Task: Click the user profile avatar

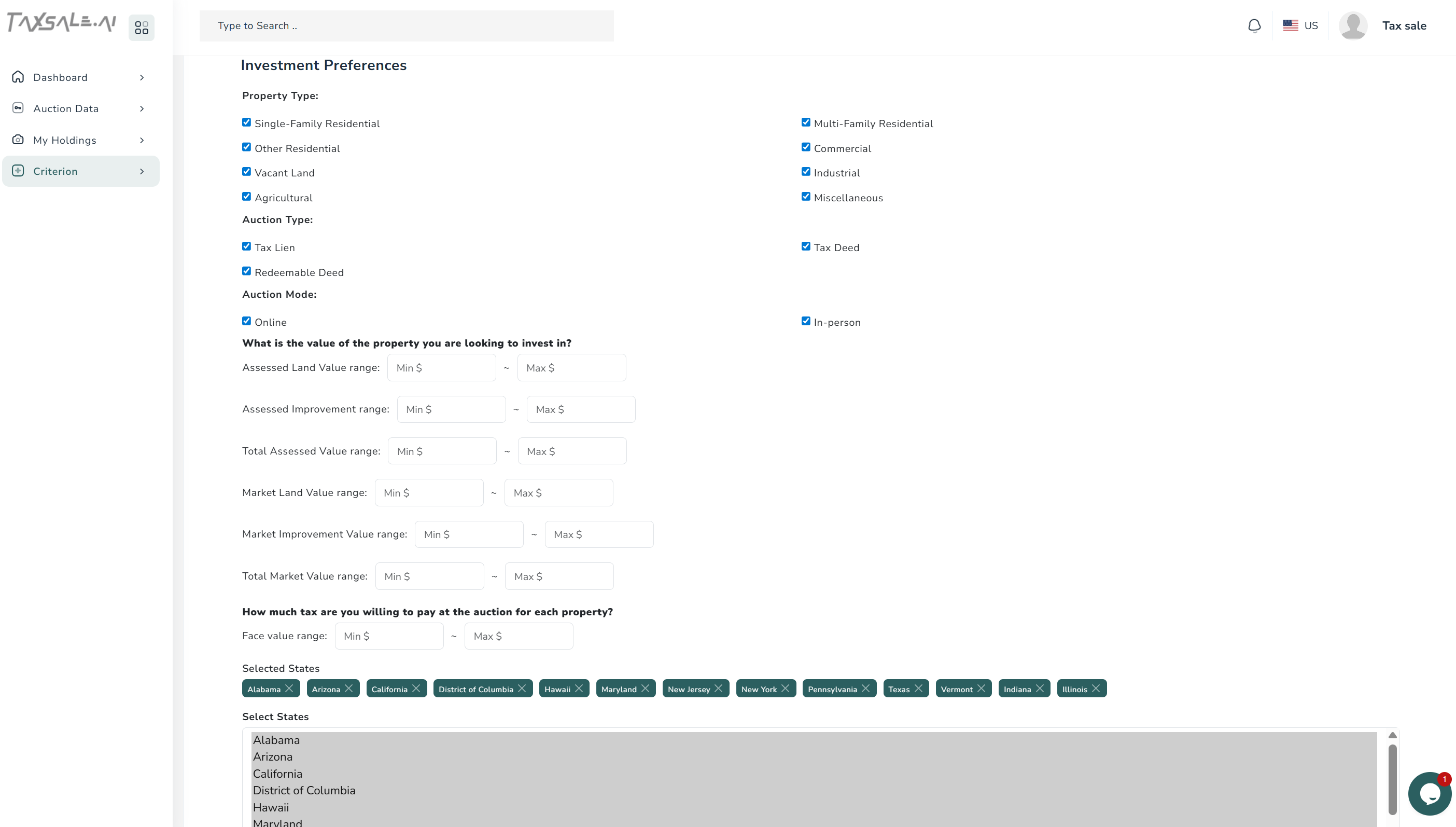Action: tap(1353, 25)
